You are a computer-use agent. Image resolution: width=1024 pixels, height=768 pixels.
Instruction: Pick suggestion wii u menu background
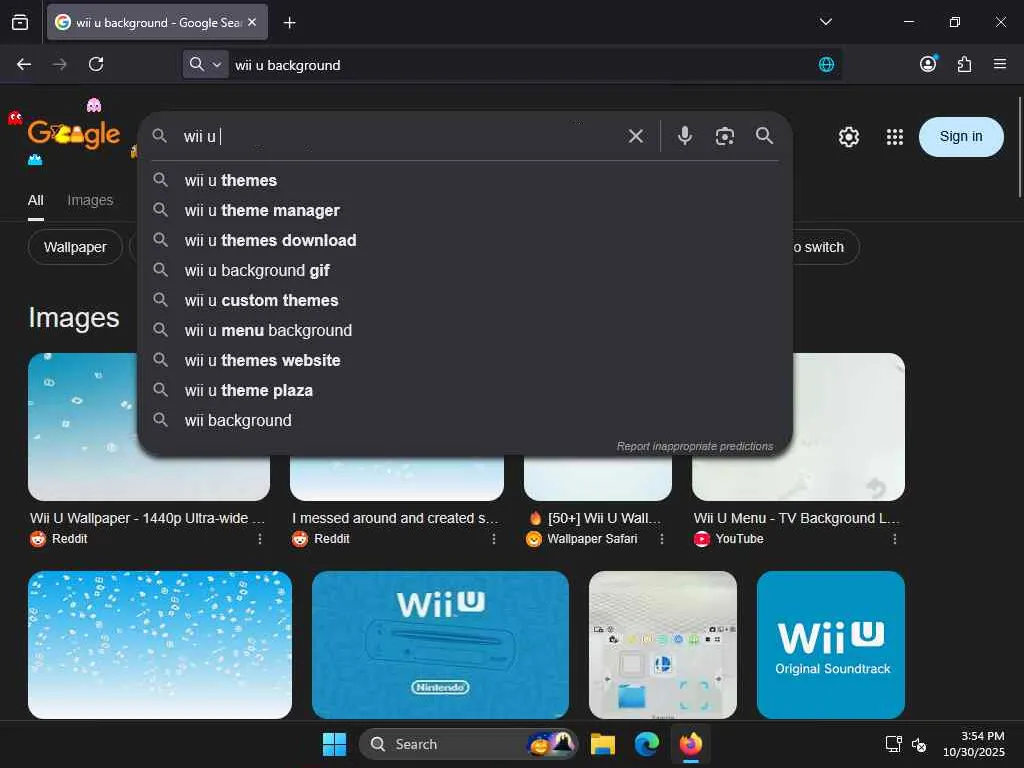point(465,330)
